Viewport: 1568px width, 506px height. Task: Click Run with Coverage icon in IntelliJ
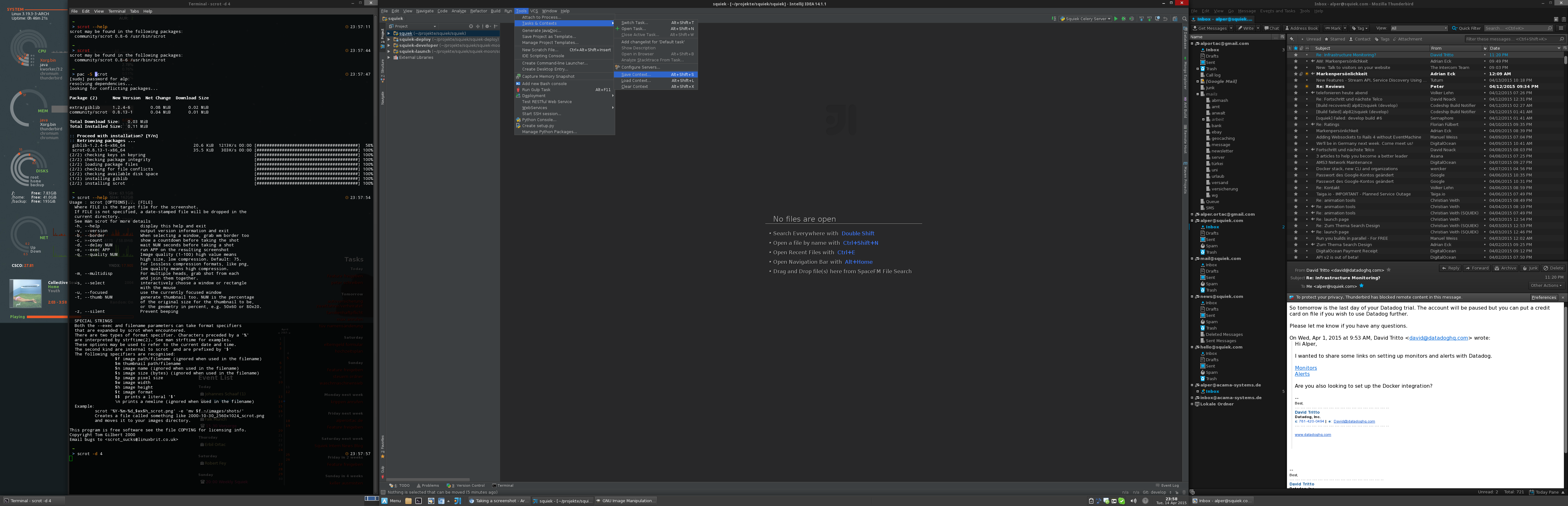1131,19
